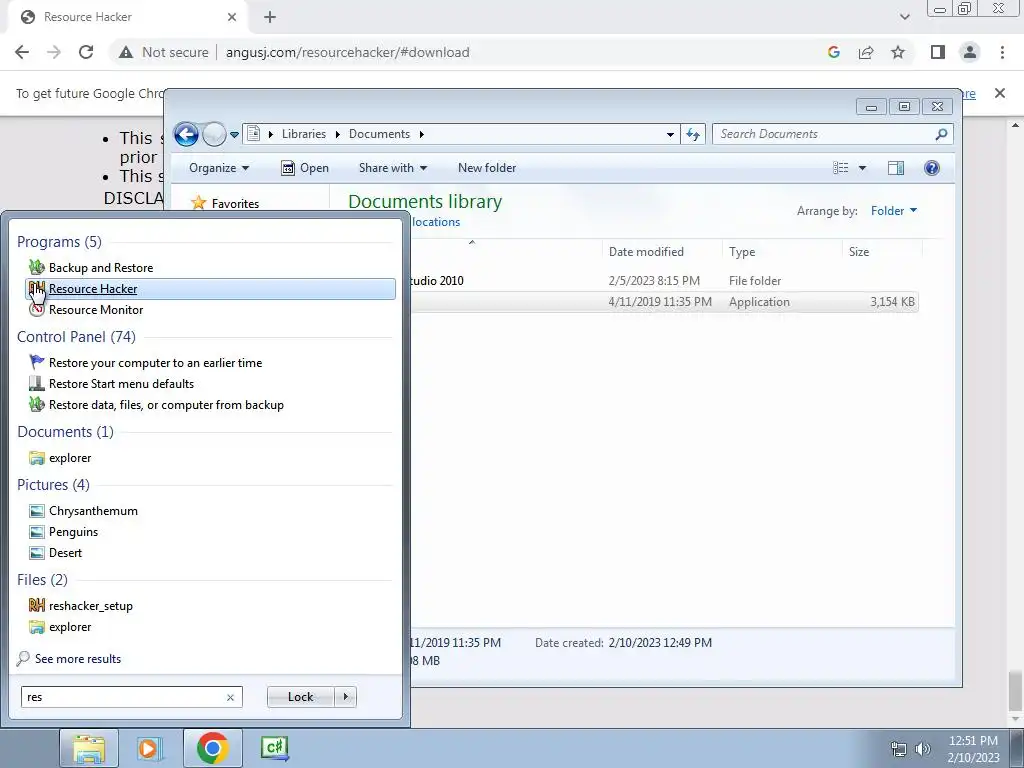Open Chrome profile icon
1024x768 pixels.
pyautogui.click(x=970, y=52)
